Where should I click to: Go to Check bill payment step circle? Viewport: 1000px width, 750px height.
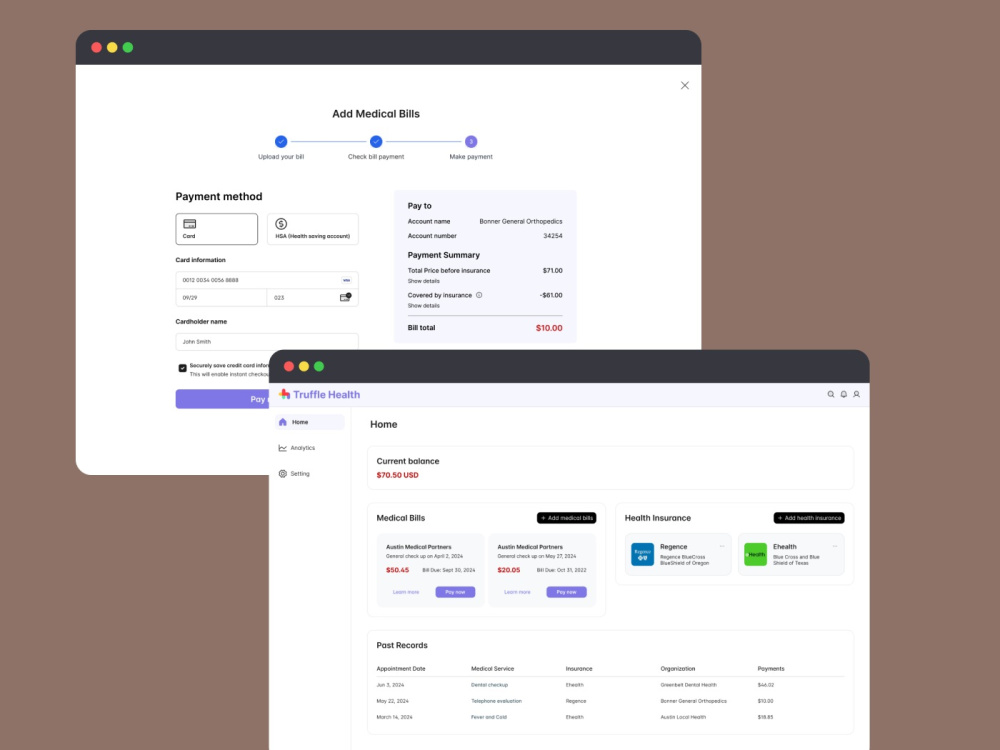[376, 142]
